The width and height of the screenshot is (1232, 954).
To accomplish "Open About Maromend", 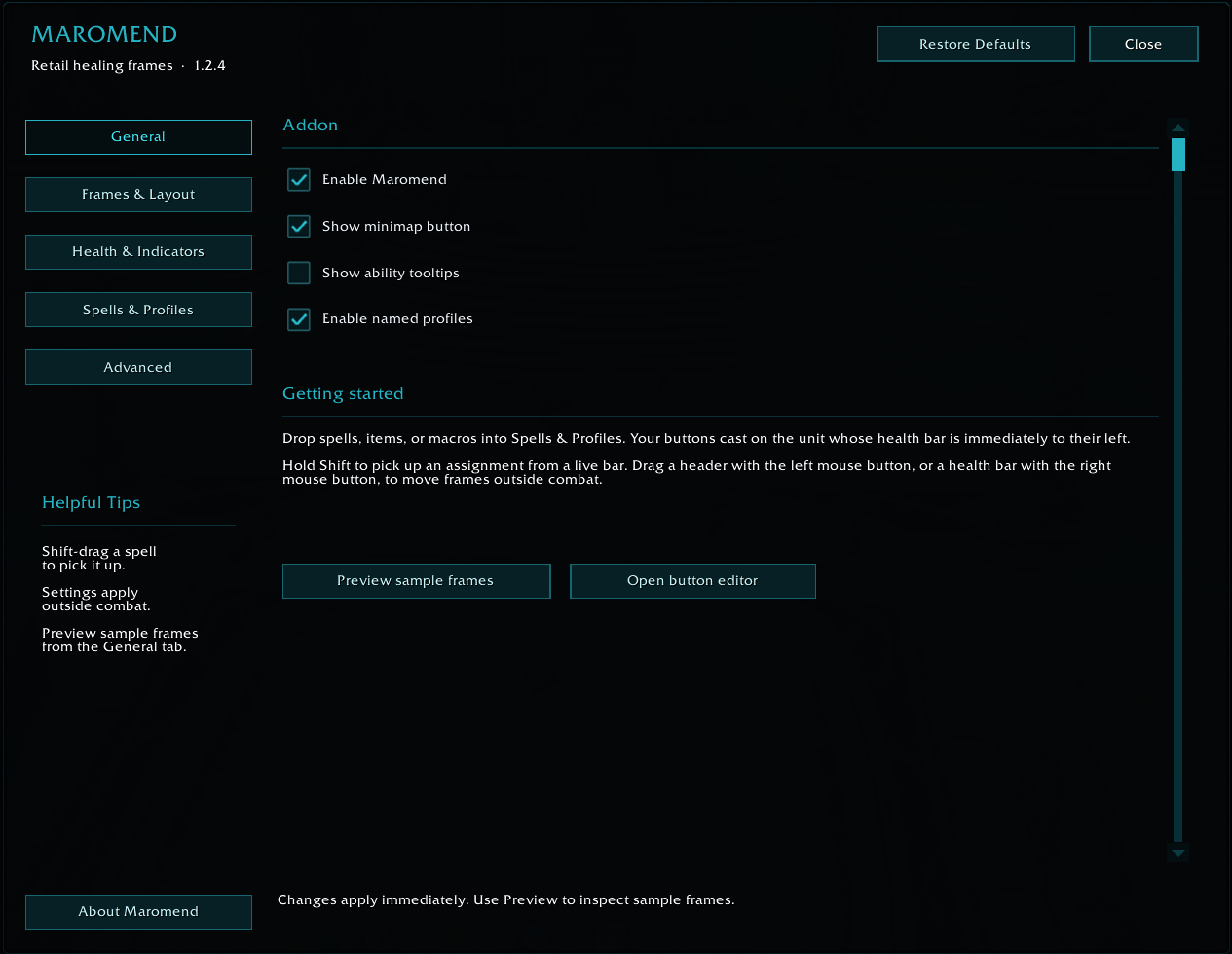I will pyautogui.click(x=138, y=912).
